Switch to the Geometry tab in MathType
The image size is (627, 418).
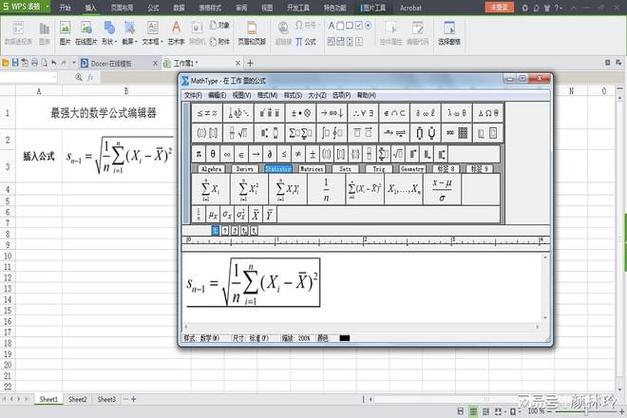[412, 169]
